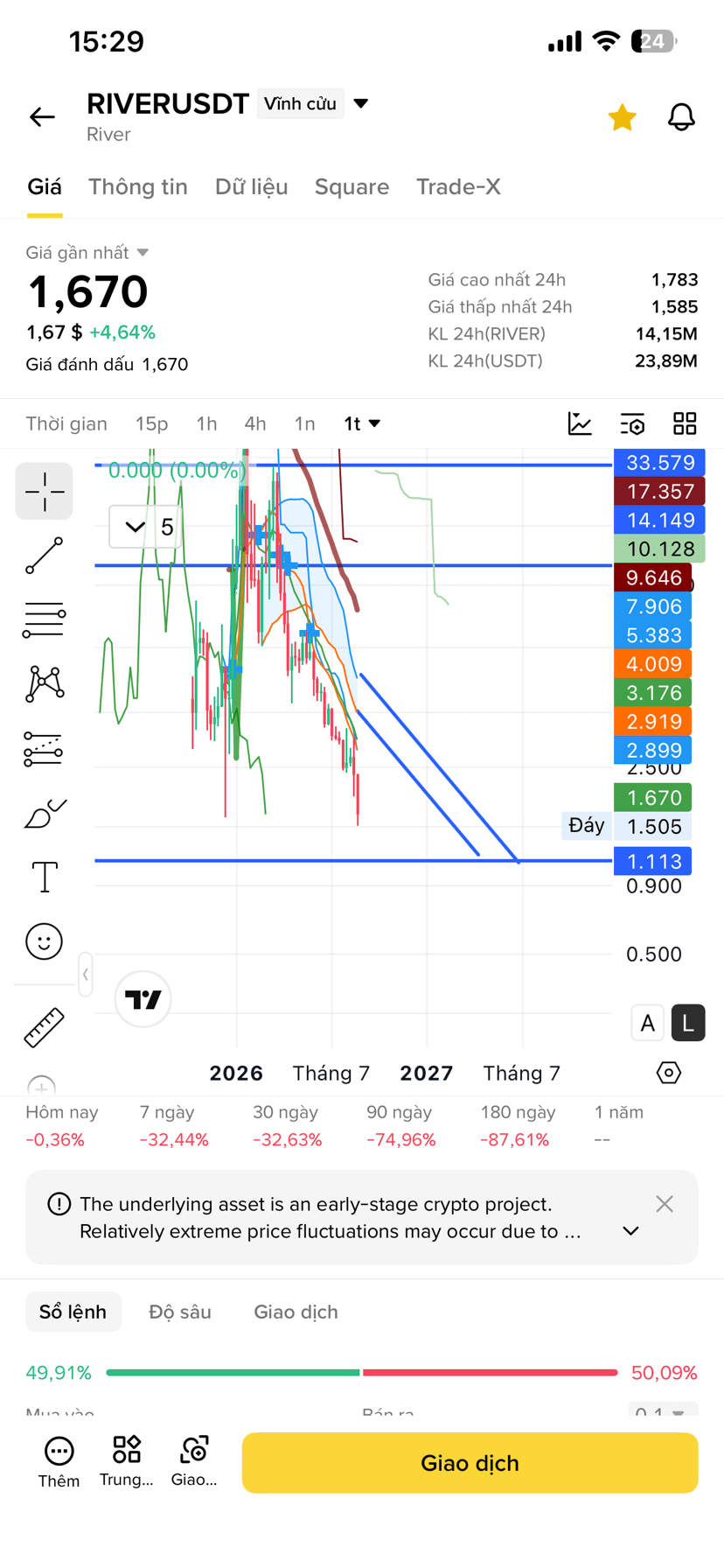Switch to the Dữ liệu tab
The width and height of the screenshot is (724, 1568).
(x=251, y=187)
